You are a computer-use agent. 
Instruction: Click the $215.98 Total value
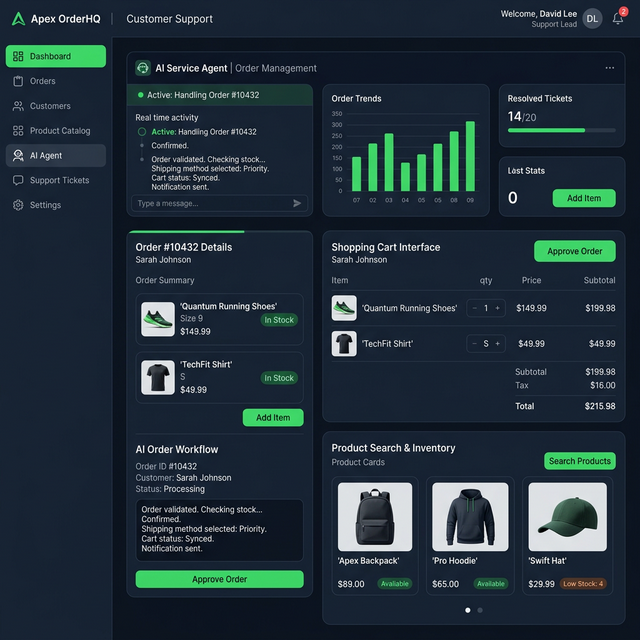[600, 406]
